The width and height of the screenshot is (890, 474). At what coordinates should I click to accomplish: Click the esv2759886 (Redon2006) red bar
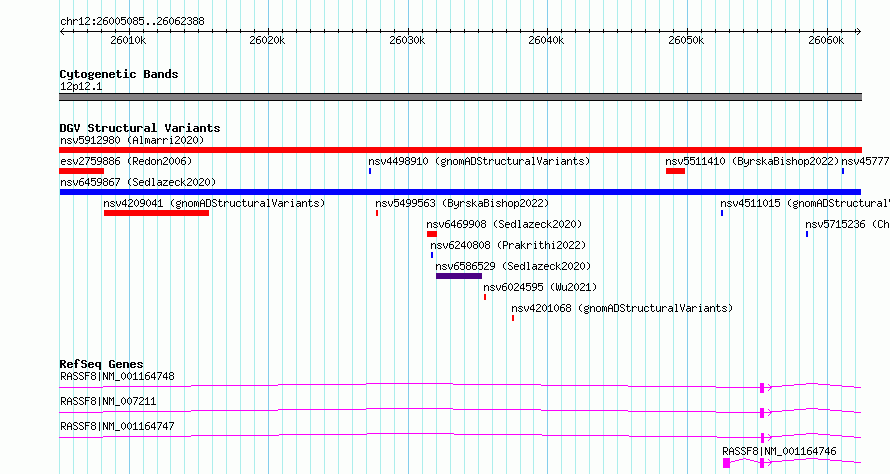(x=81, y=171)
